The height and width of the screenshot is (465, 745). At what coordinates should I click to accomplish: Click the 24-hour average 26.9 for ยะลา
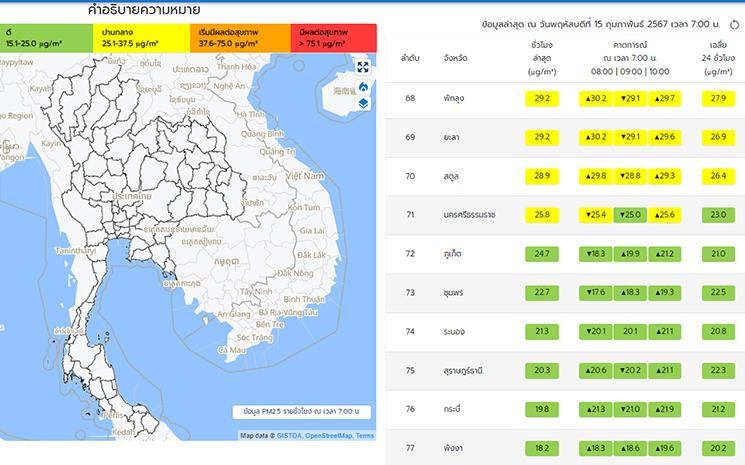(718, 137)
